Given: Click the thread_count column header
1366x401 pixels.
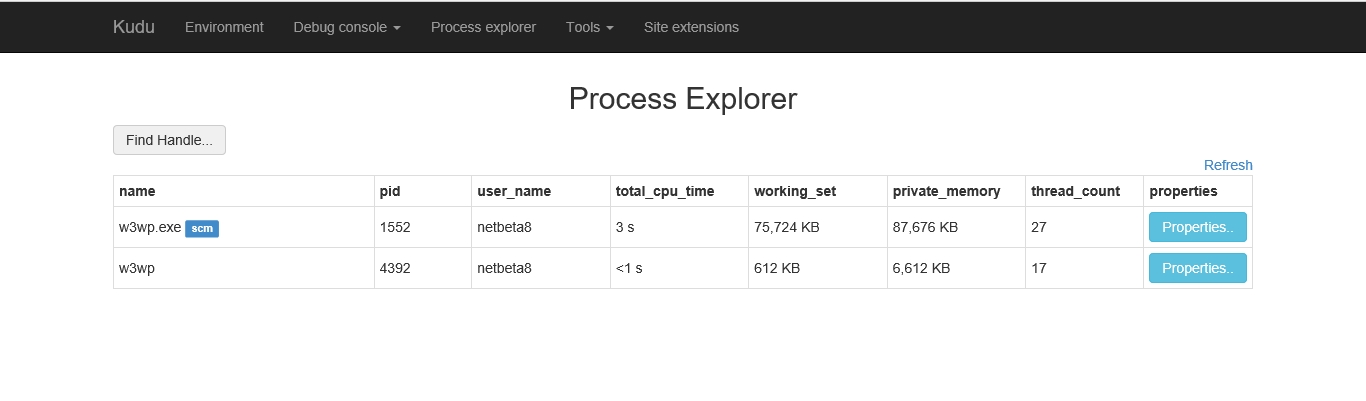Looking at the screenshot, I should coord(1075,191).
